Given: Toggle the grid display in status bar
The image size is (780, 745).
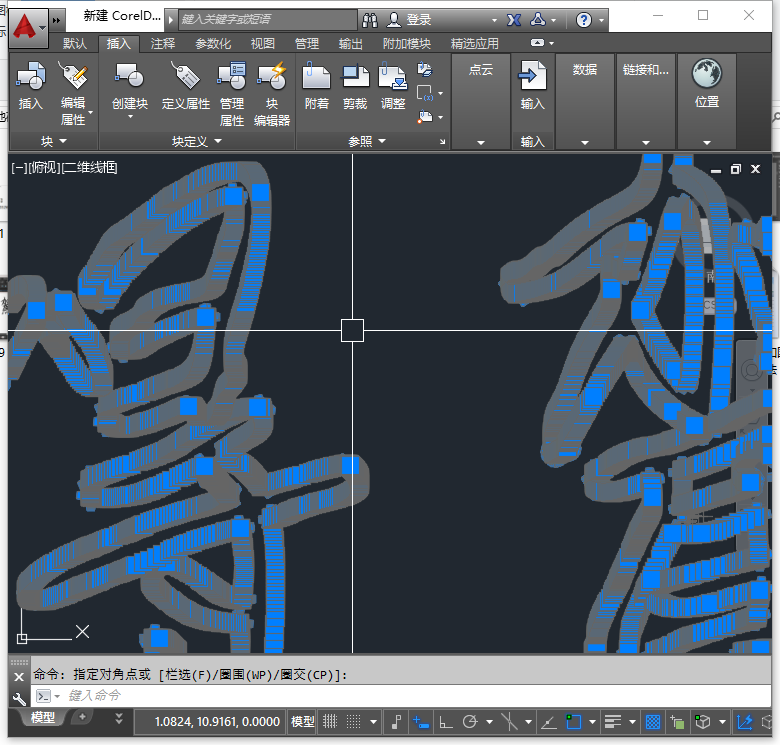Looking at the screenshot, I should (330, 721).
